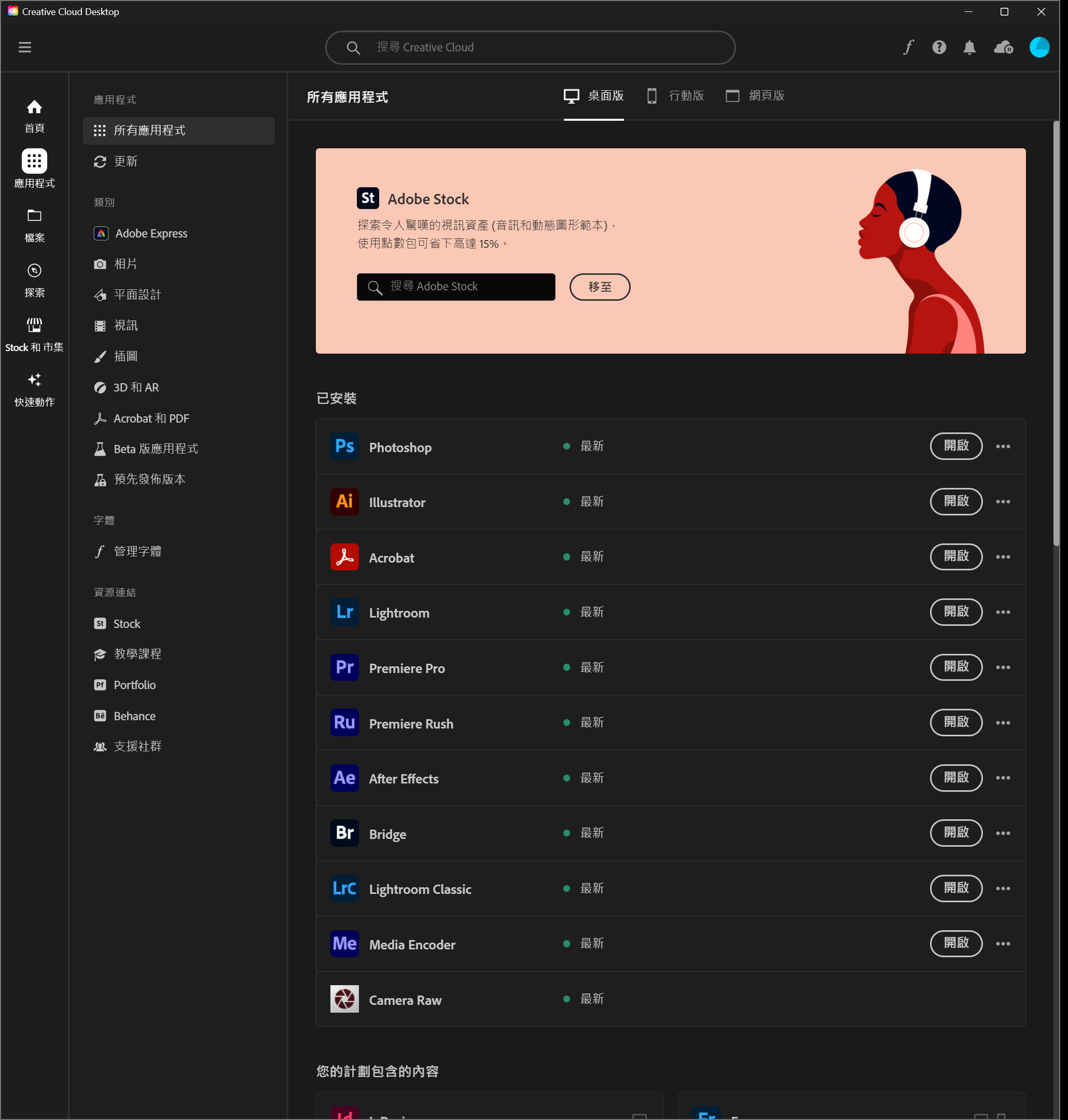Click the After Effects app icon
1068x1120 pixels.
[x=344, y=777]
